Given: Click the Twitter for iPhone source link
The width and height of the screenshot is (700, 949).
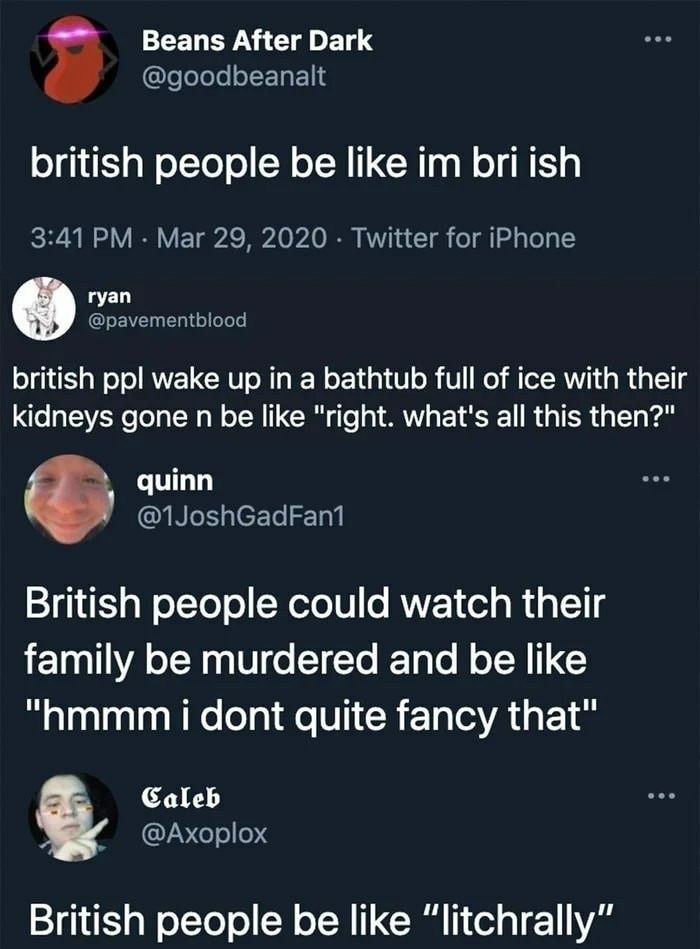Looking at the screenshot, I should 463,237.
